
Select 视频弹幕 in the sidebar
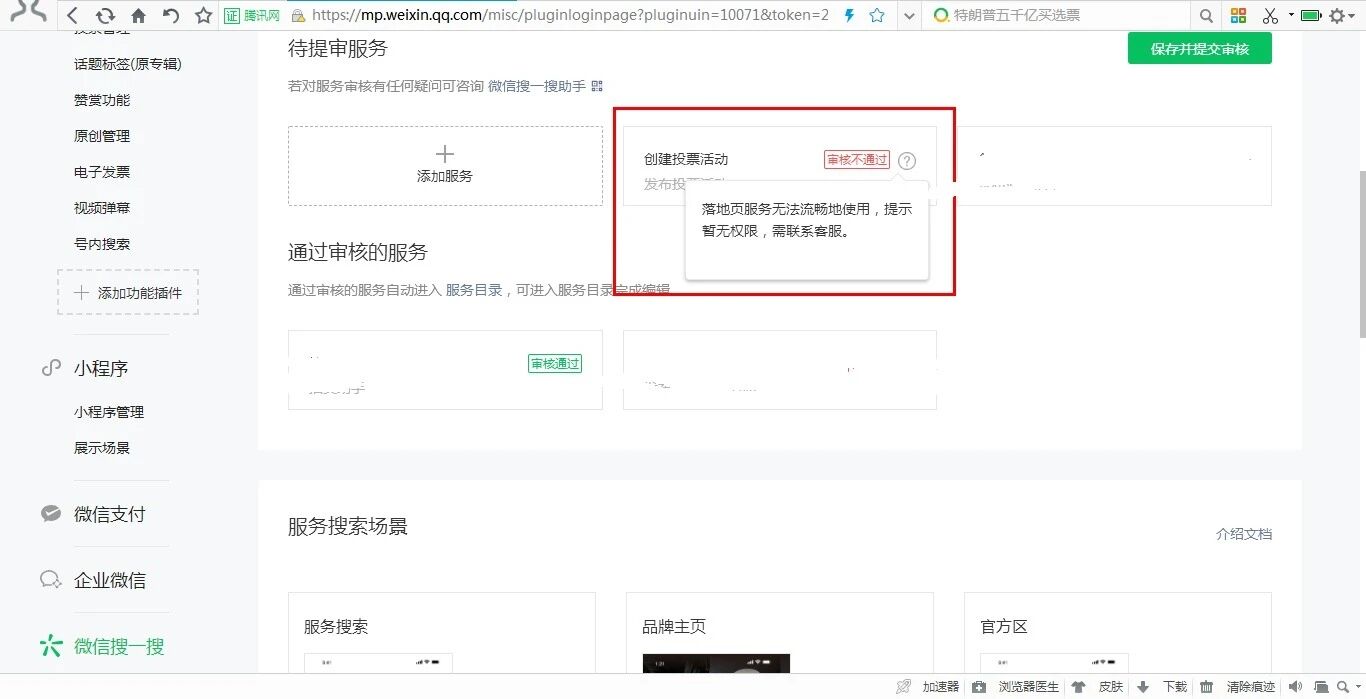click(102, 208)
